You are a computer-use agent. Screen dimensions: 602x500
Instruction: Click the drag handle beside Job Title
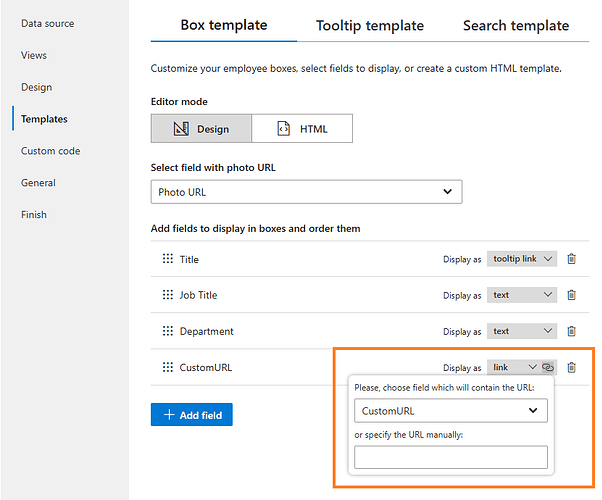(x=167, y=295)
